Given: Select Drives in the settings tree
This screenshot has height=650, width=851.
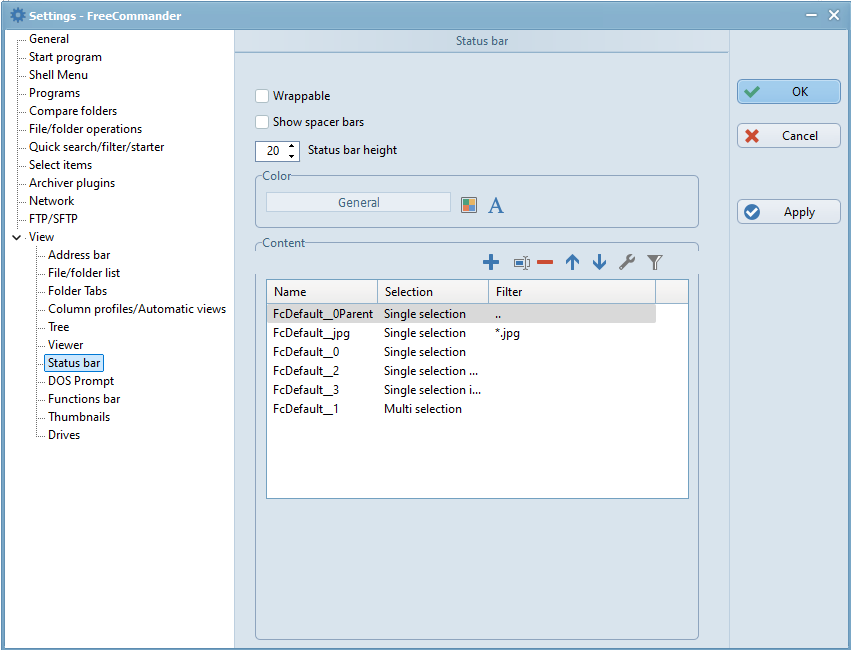Looking at the screenshot, I should (x=63, y=435).
